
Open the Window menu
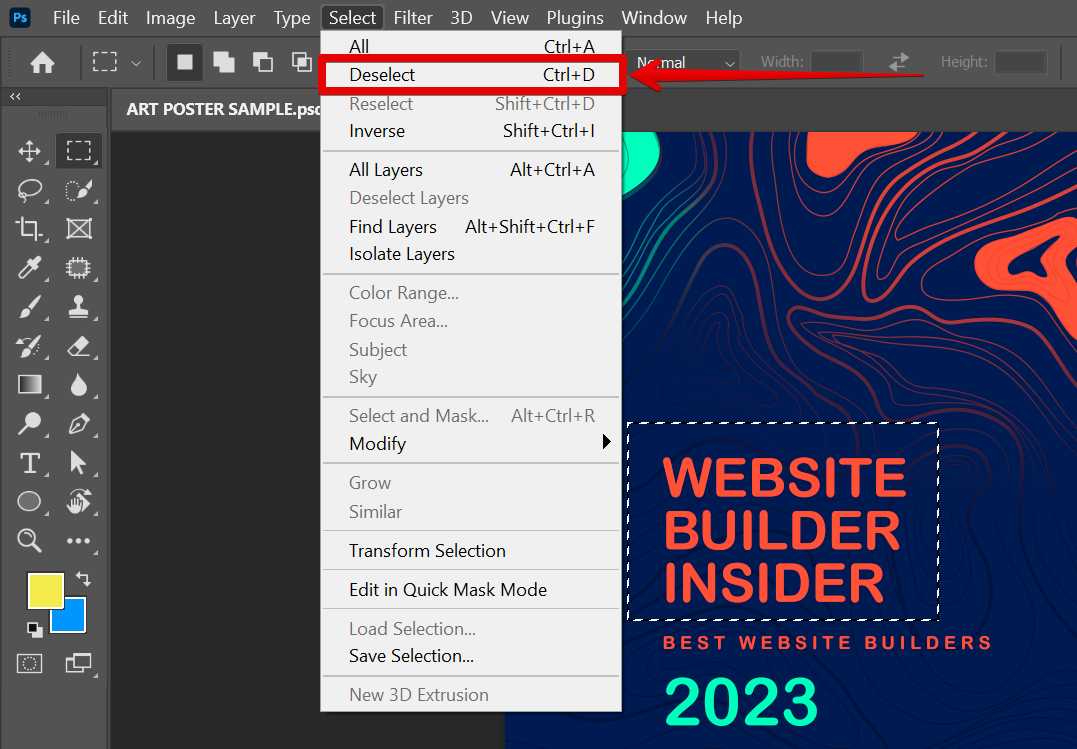[x=653, y=17]
